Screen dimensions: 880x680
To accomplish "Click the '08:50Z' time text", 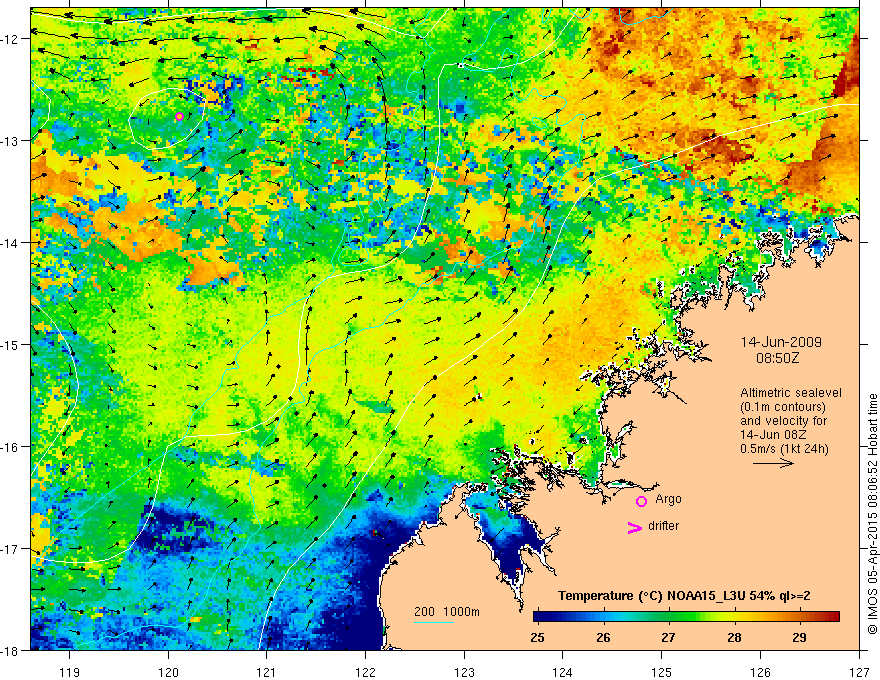I will click(x=777, y=358).
